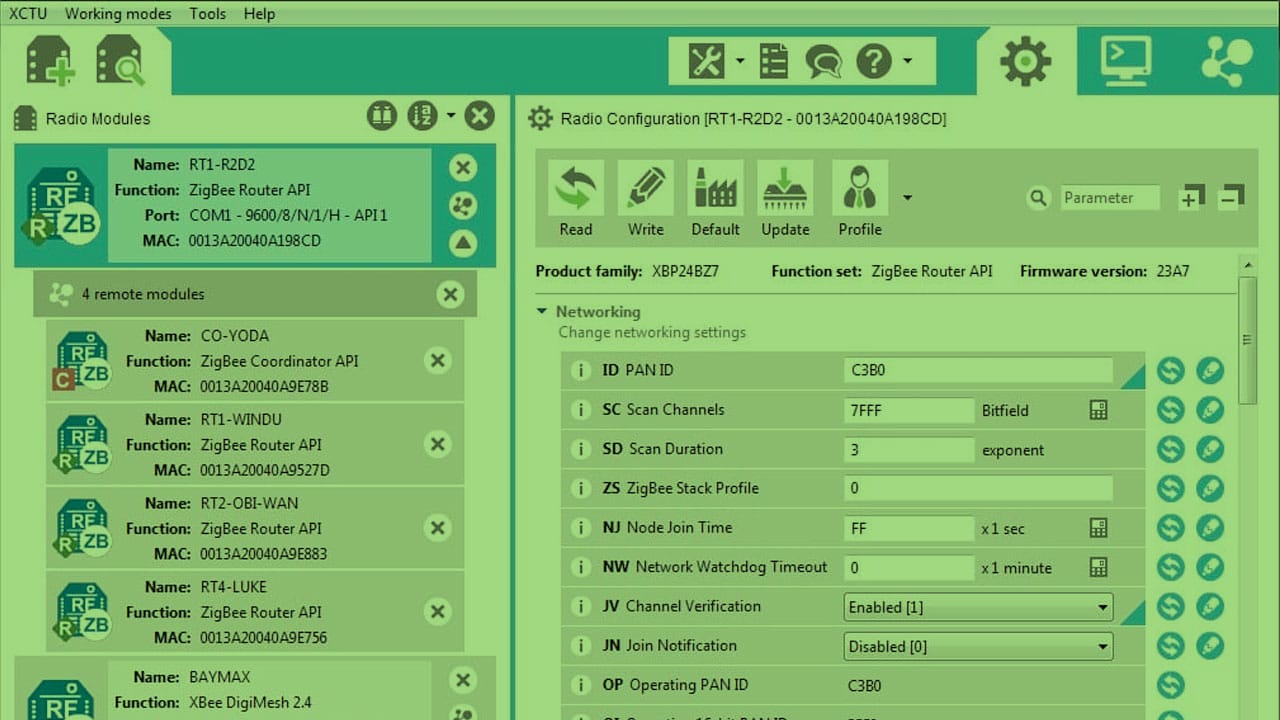The height and width of the screenshot is (720, 1280).
Task: Discover remote nodes for RT1-R2D2
Action: (463, 206)
